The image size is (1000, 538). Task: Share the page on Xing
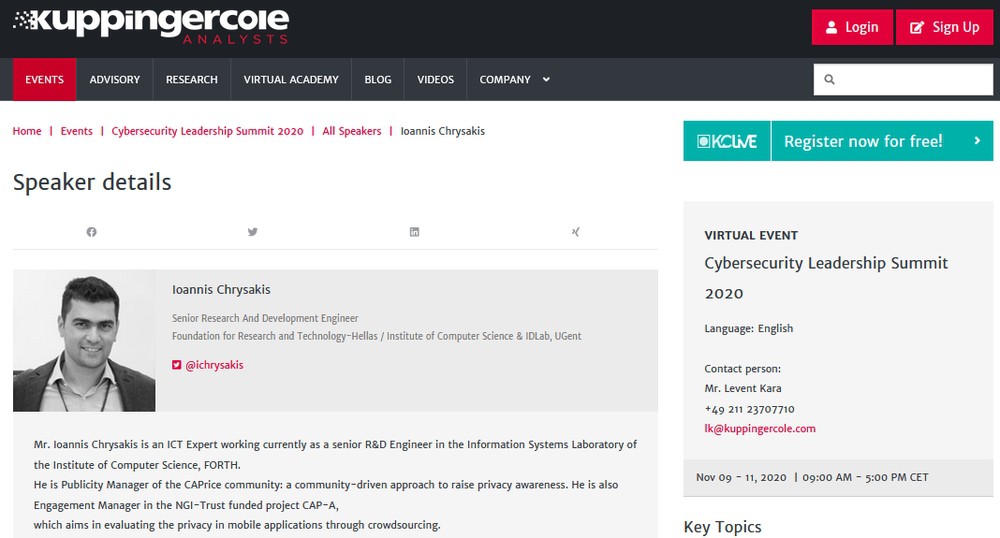tap(576, 232)
